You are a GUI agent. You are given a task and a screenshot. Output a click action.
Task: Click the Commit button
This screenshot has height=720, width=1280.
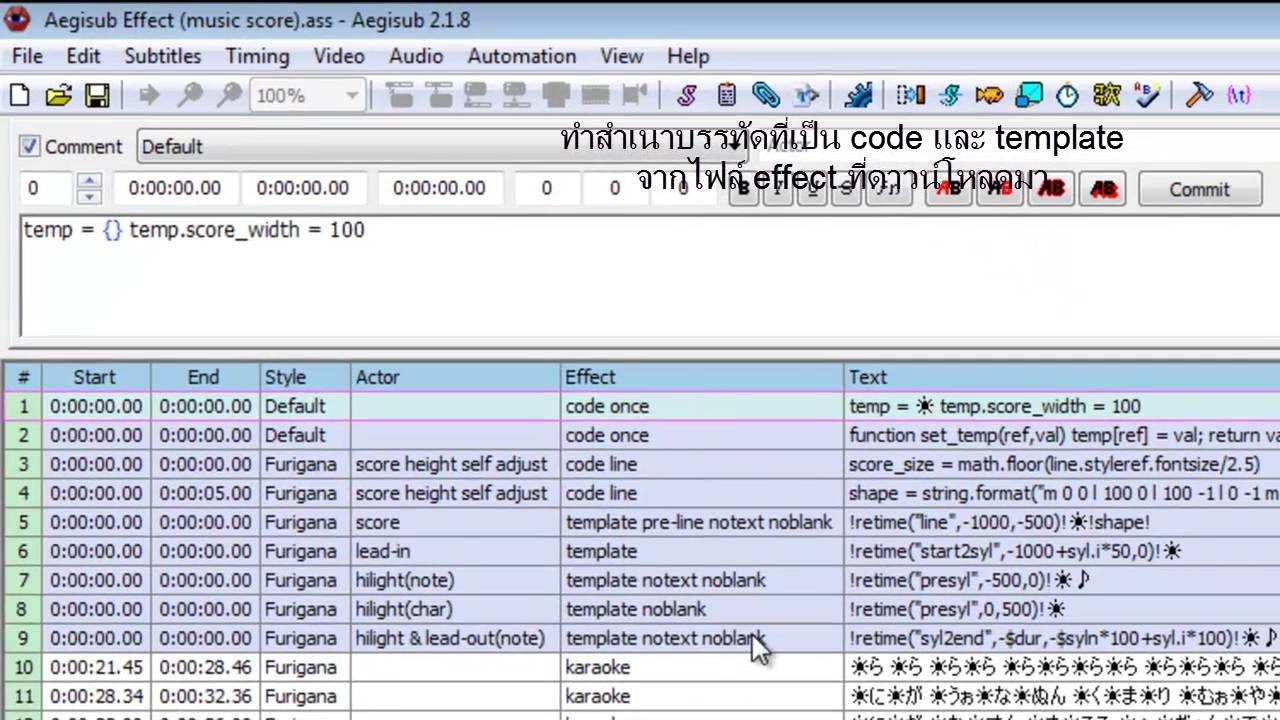click(1199, 189)
